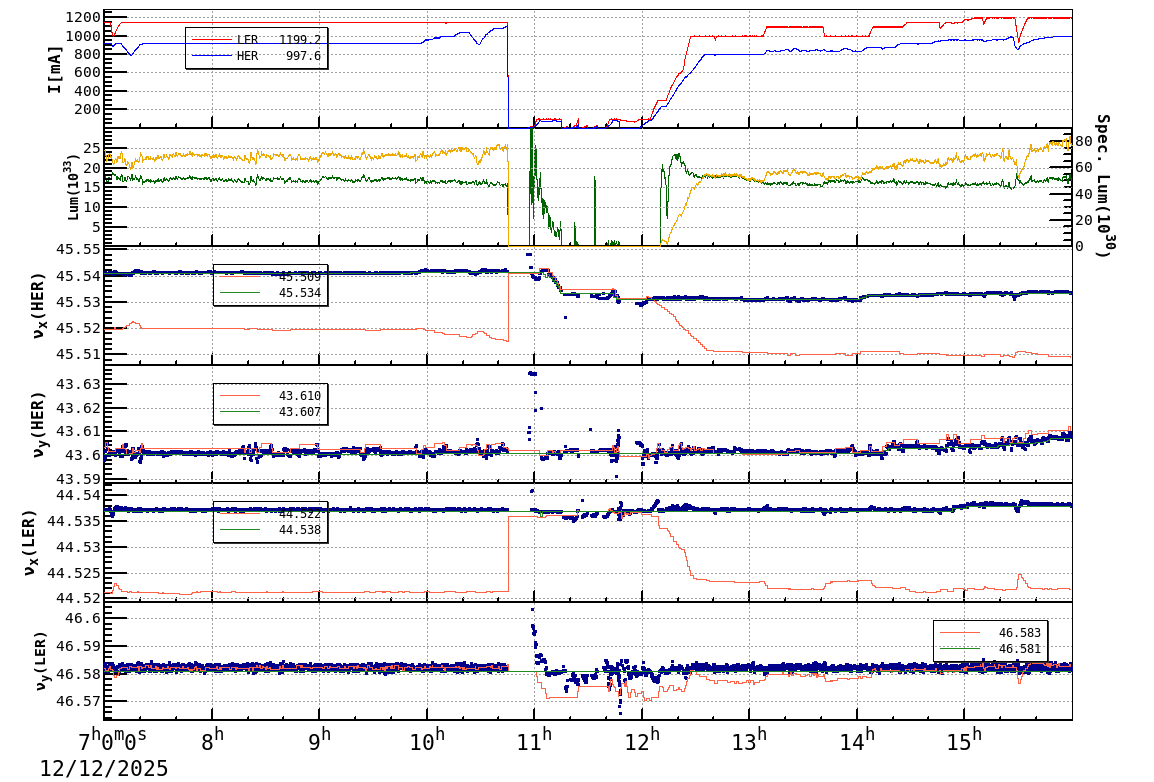Click the vx(HER) axis label
The width and height of the screenshot is (1154, 782).
pos(40,305)
